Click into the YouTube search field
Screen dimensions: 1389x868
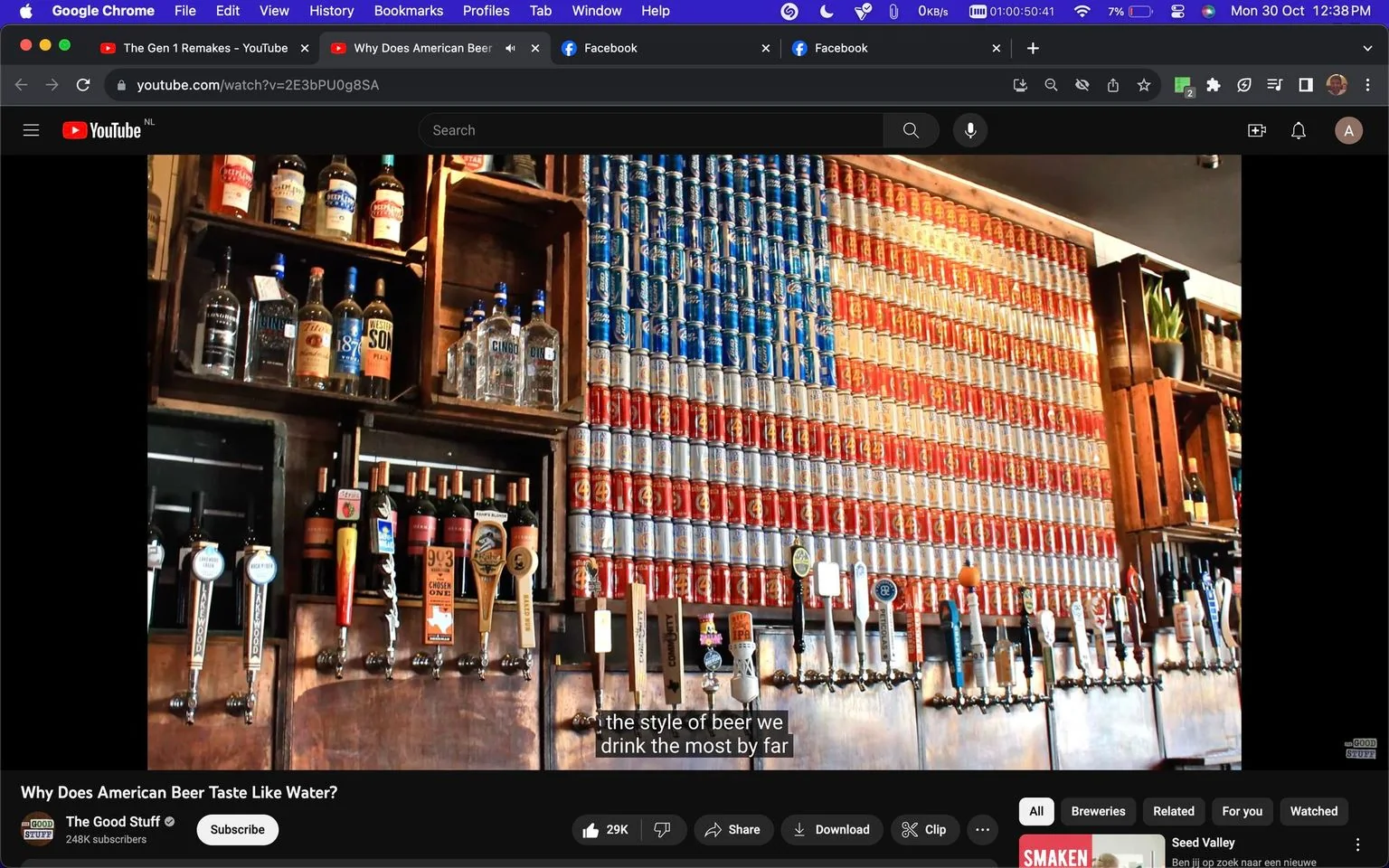[x=651, y=130]
